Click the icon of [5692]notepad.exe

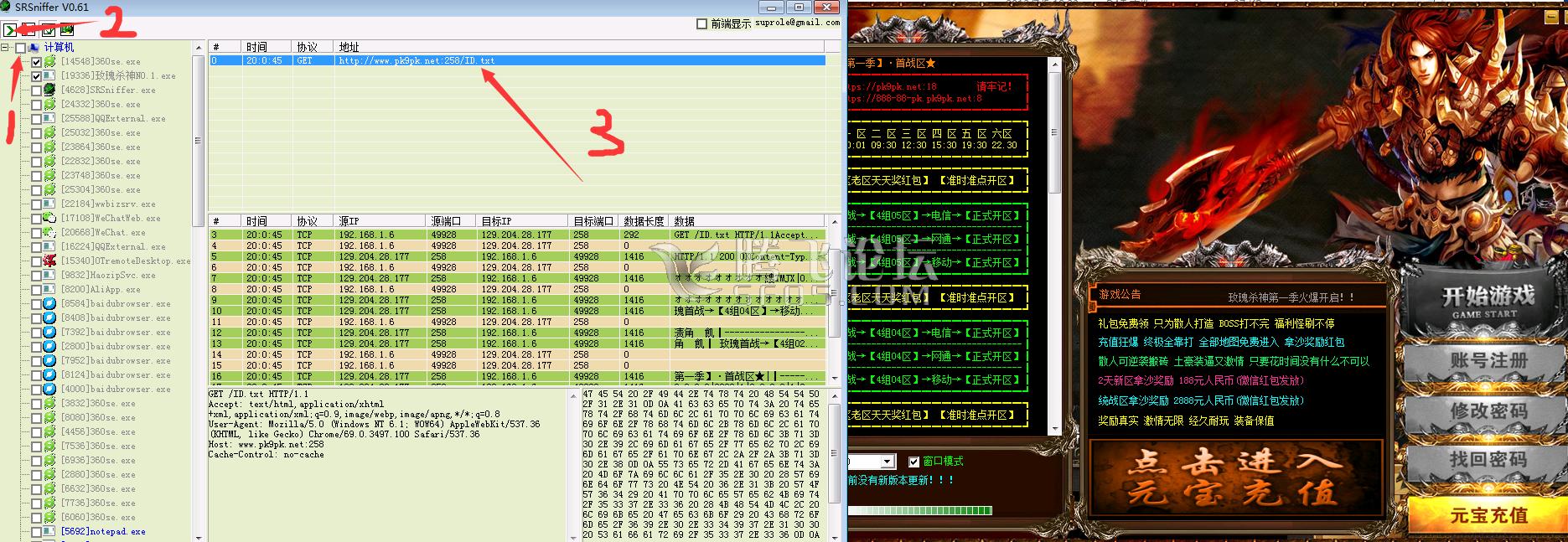(x=49, y=531)
